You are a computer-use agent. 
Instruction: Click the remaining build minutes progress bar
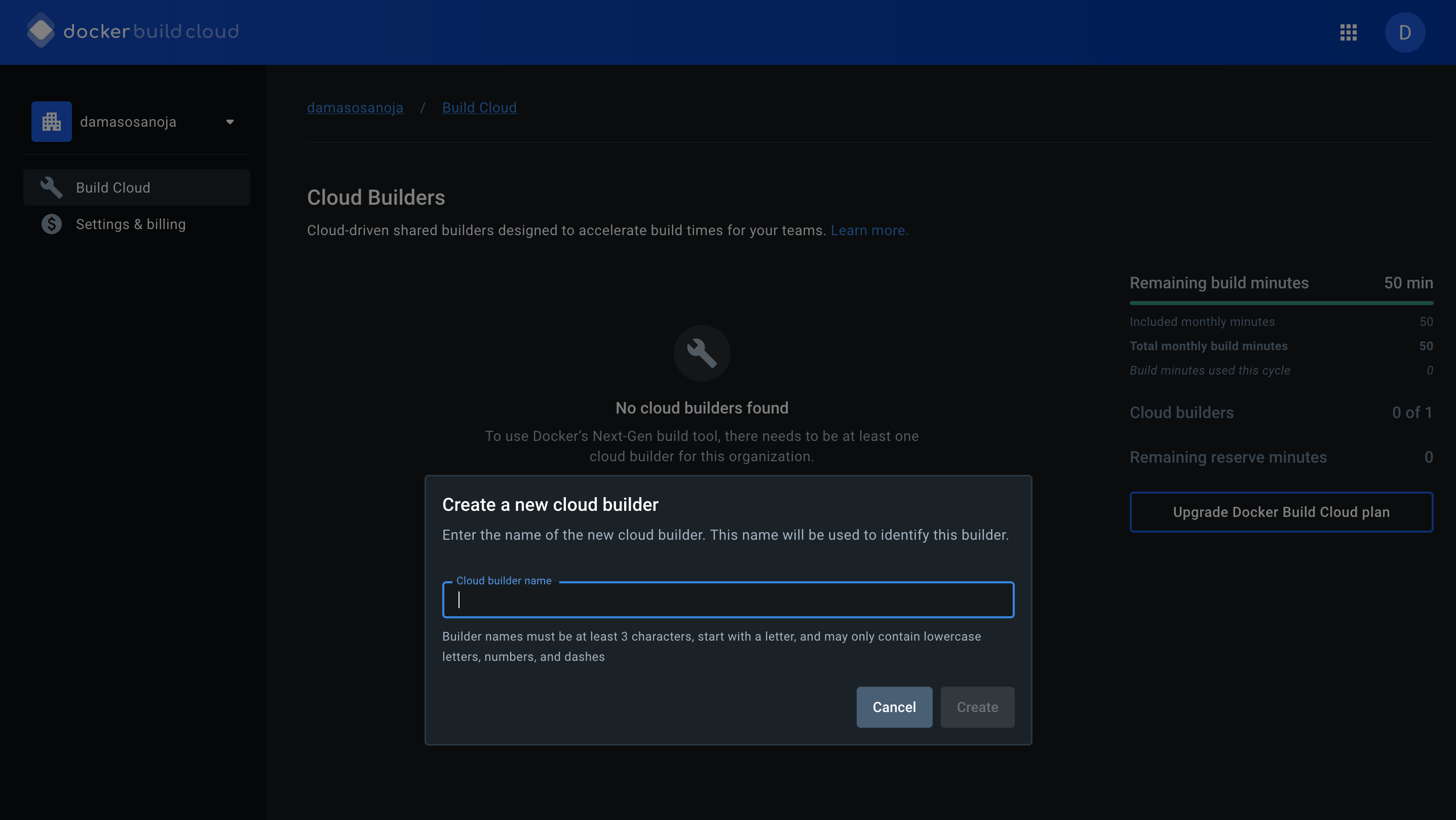click(1281, 303)
